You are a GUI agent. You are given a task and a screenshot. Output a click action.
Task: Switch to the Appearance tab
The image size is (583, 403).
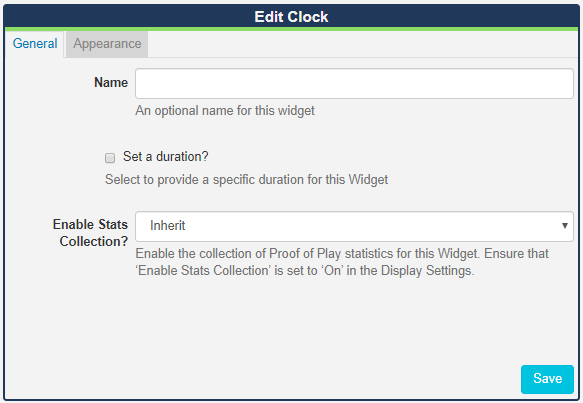tap(107, 44)
